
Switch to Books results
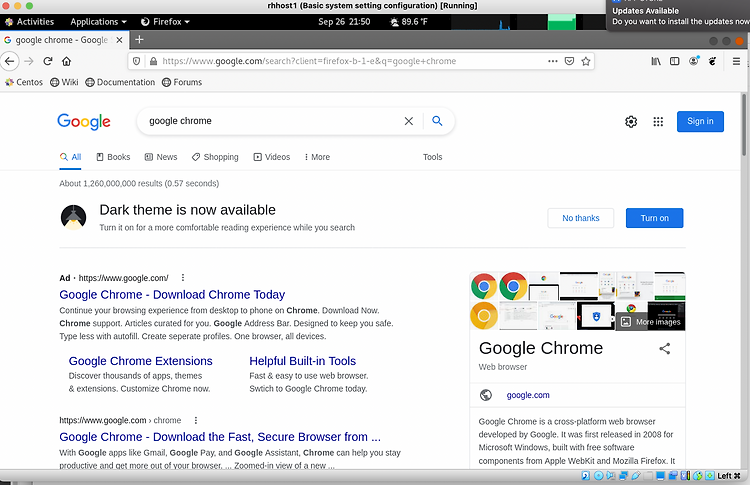click(x=113, y=157)
